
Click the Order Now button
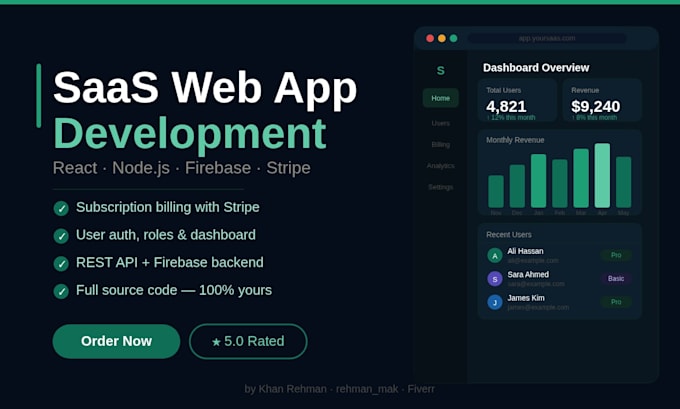point(116,341)
